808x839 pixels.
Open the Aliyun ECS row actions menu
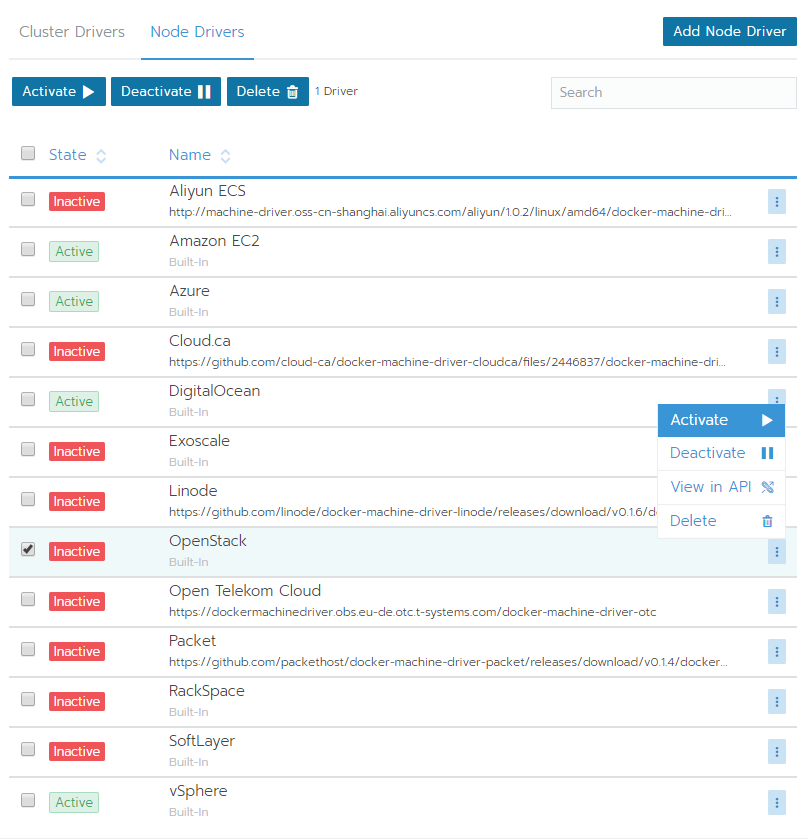tap(776, 202)
